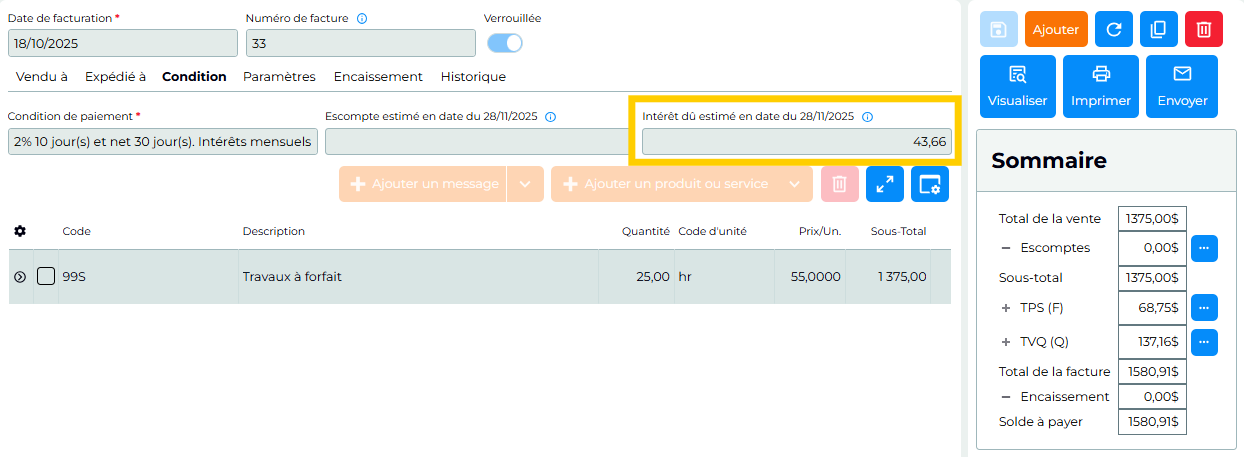Image resolution: width=1244 pixels, height=457 pixels.
Task: Switch to the Encaissement tab
Action: (378, 76)
